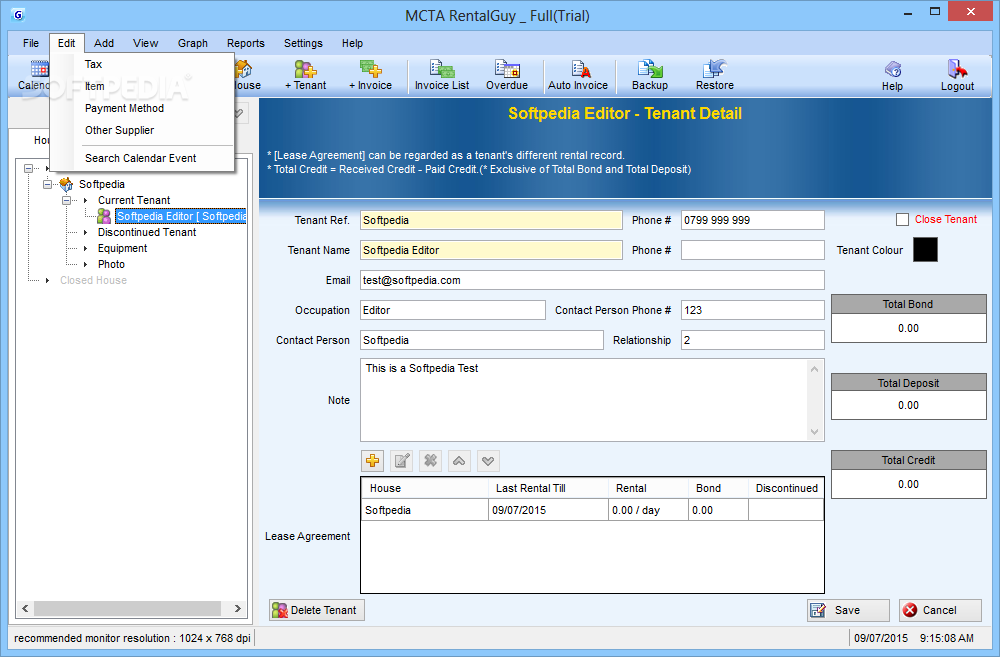Open the File menu
The height and width of the screenshot is (657, 1000).
tap(31, 43)
